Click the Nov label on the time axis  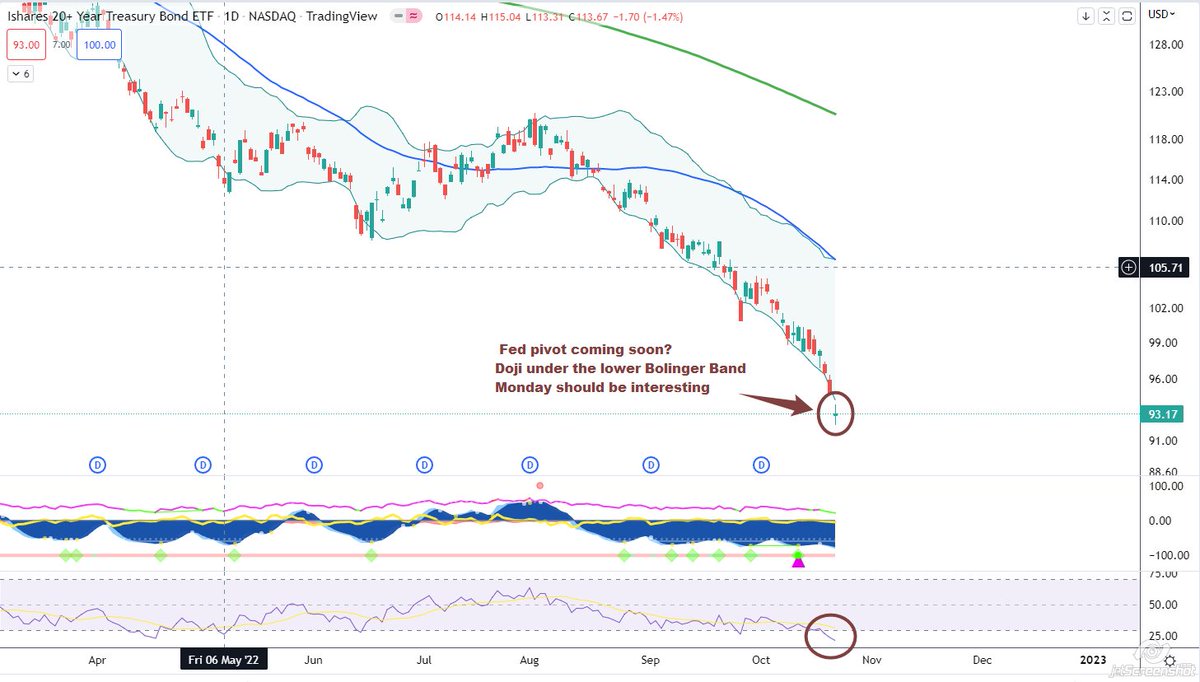pos(871,660)
